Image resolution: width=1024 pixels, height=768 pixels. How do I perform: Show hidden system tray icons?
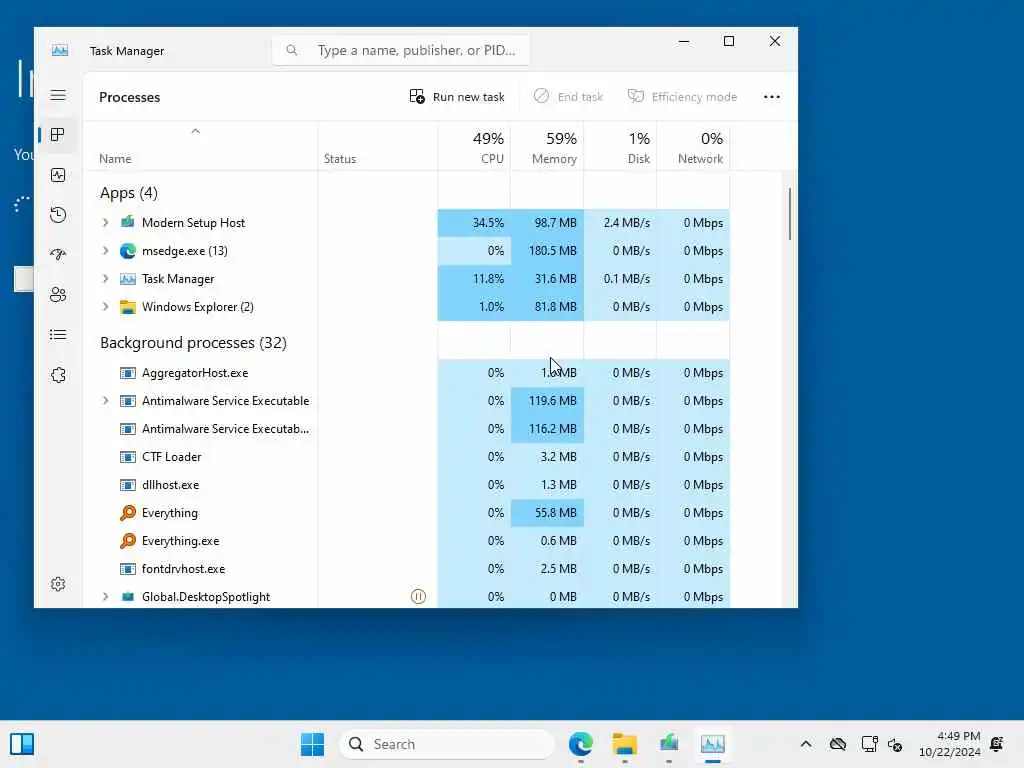(806, 744)
